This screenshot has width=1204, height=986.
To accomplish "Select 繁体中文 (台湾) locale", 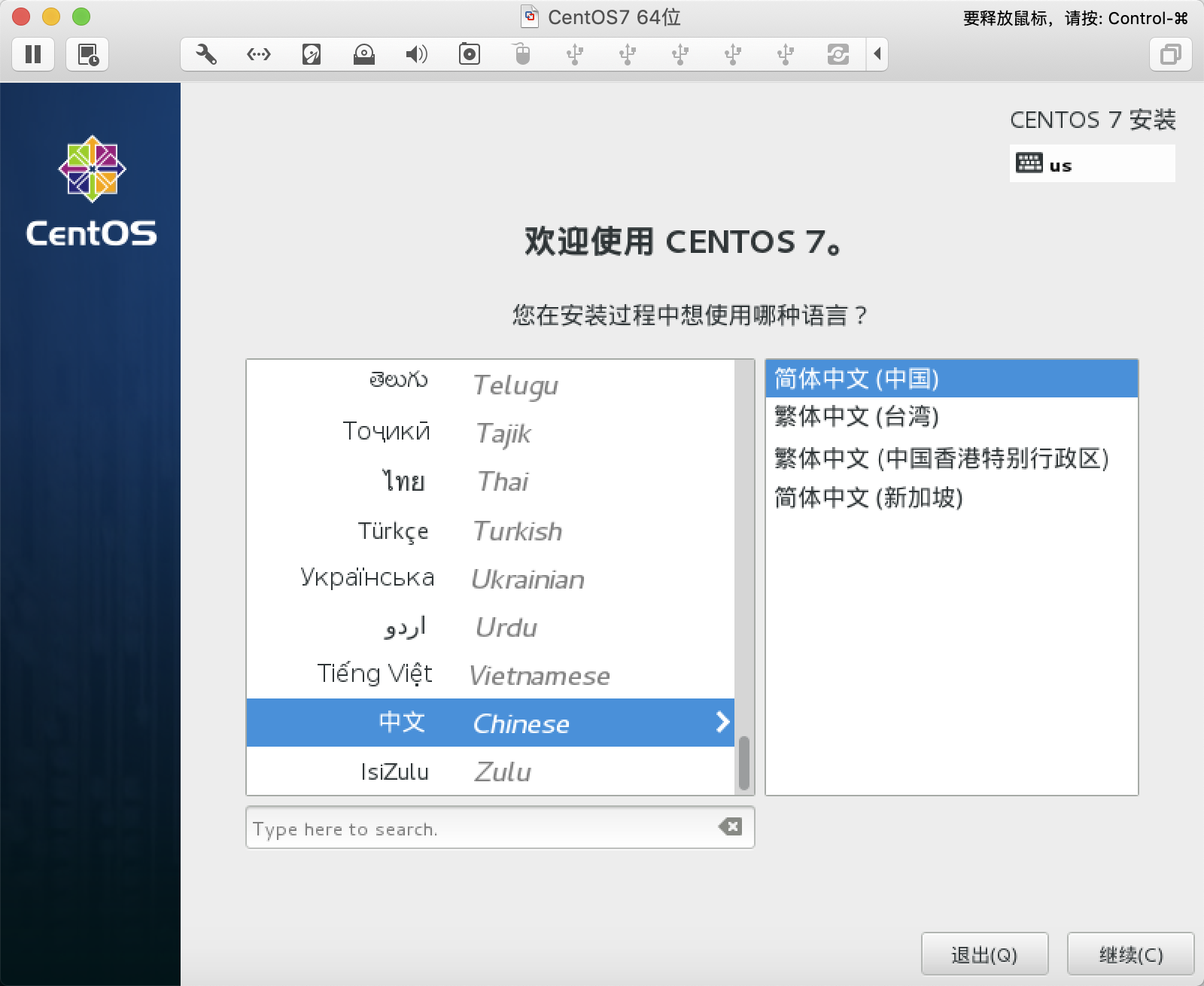I will pos(856,417).
